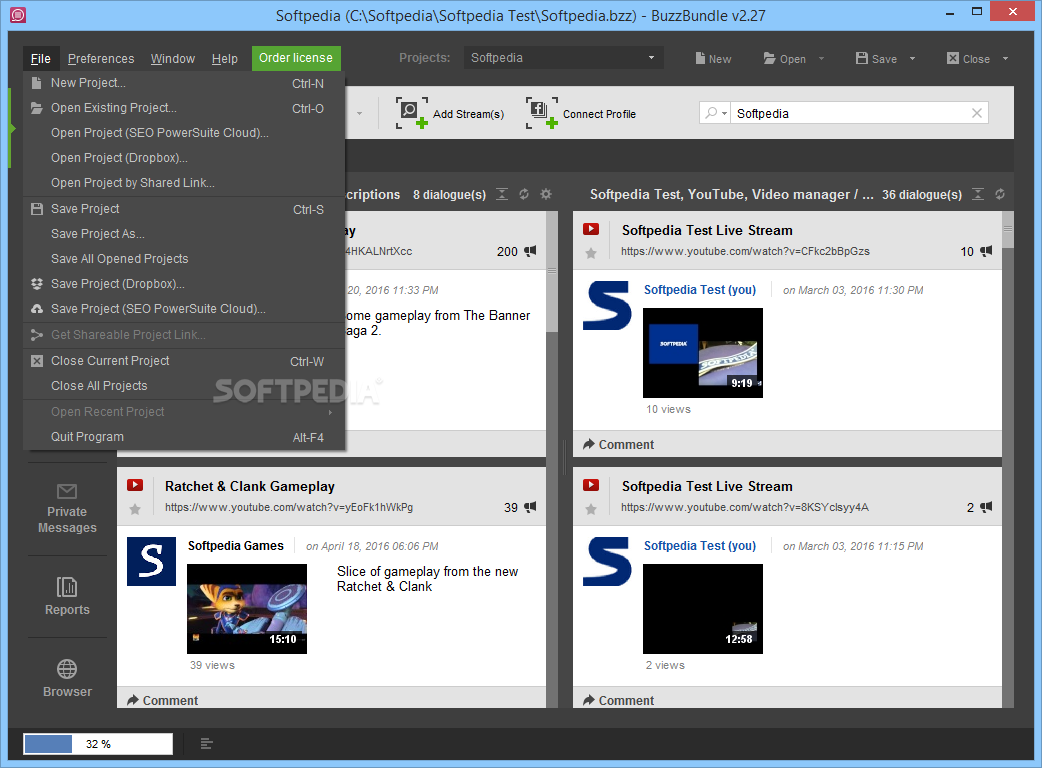The height and width of the screenshot is (768, 1042).
Task: Click megaphone icon next to 200
Action: coord(530,251)
